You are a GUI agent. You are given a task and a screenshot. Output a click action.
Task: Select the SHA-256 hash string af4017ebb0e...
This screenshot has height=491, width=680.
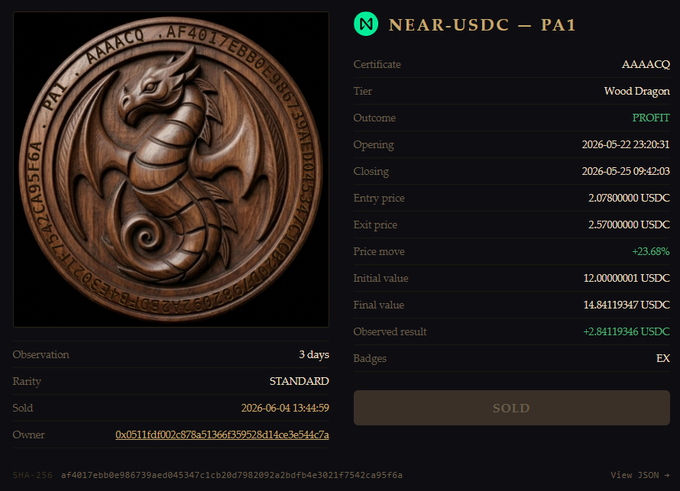tap(232, 475)
